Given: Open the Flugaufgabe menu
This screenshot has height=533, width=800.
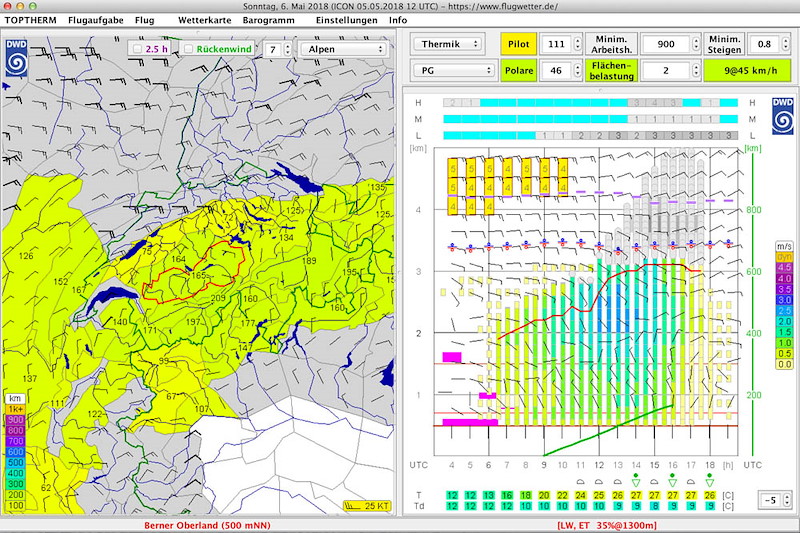Looking at the screenshot, I should tap(95, 20).
